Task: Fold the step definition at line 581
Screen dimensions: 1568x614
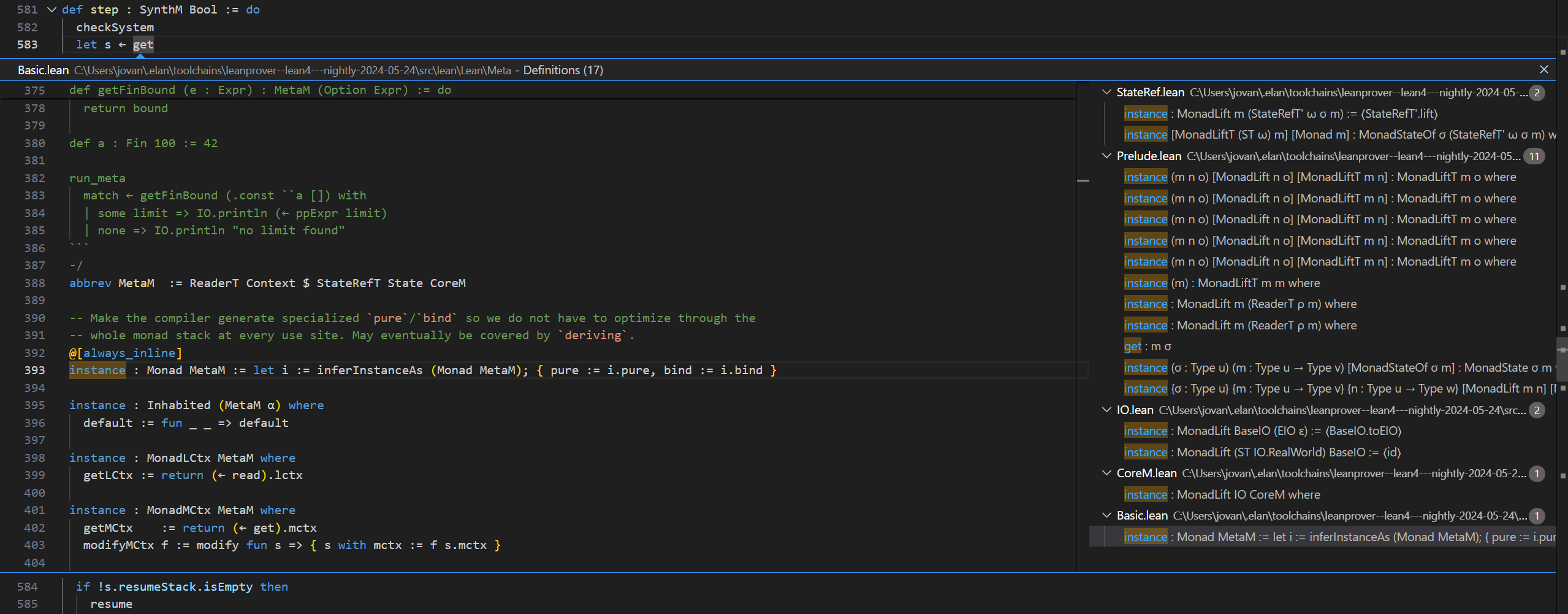Action: tap(51, 10)
